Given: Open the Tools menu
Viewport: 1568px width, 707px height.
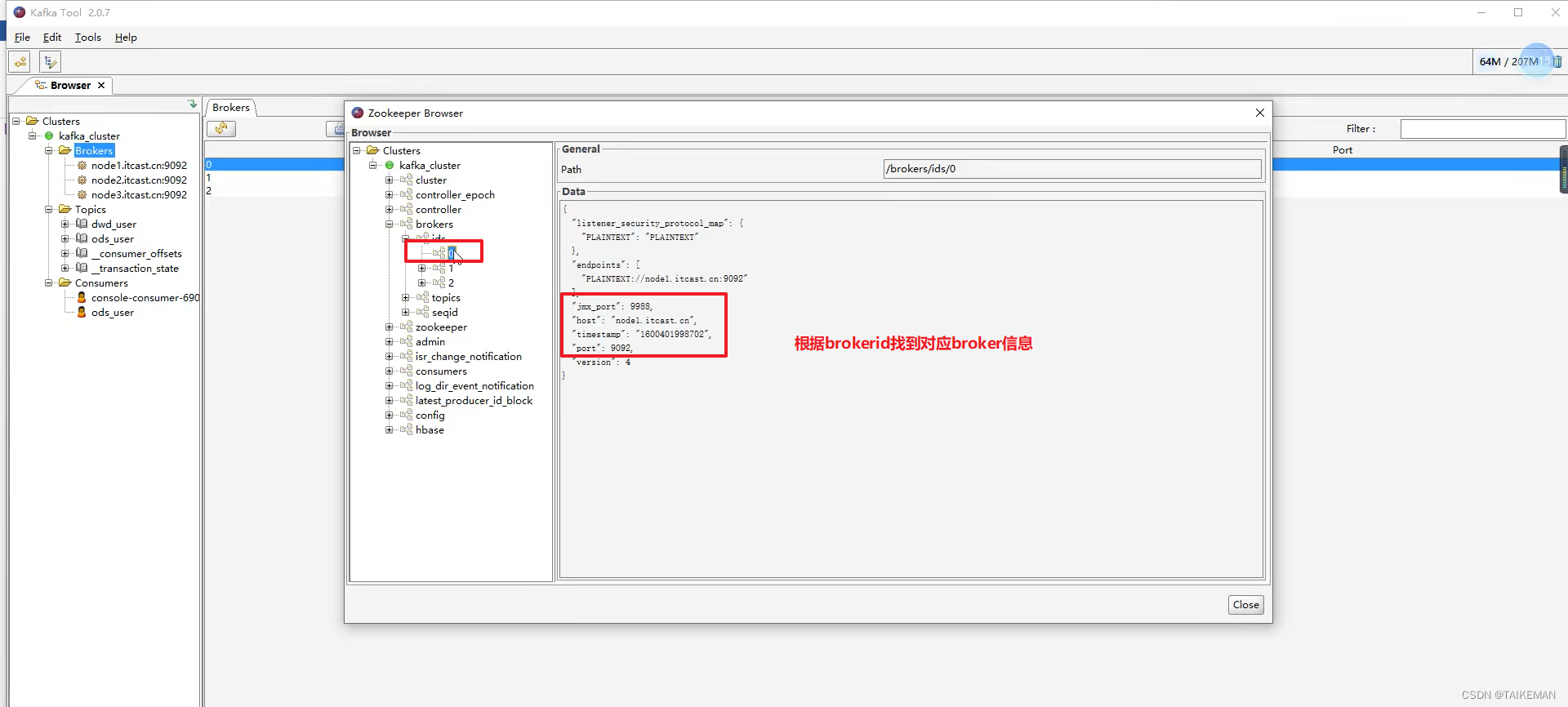Looking at the screenshot, I should [x=88, y=38].
